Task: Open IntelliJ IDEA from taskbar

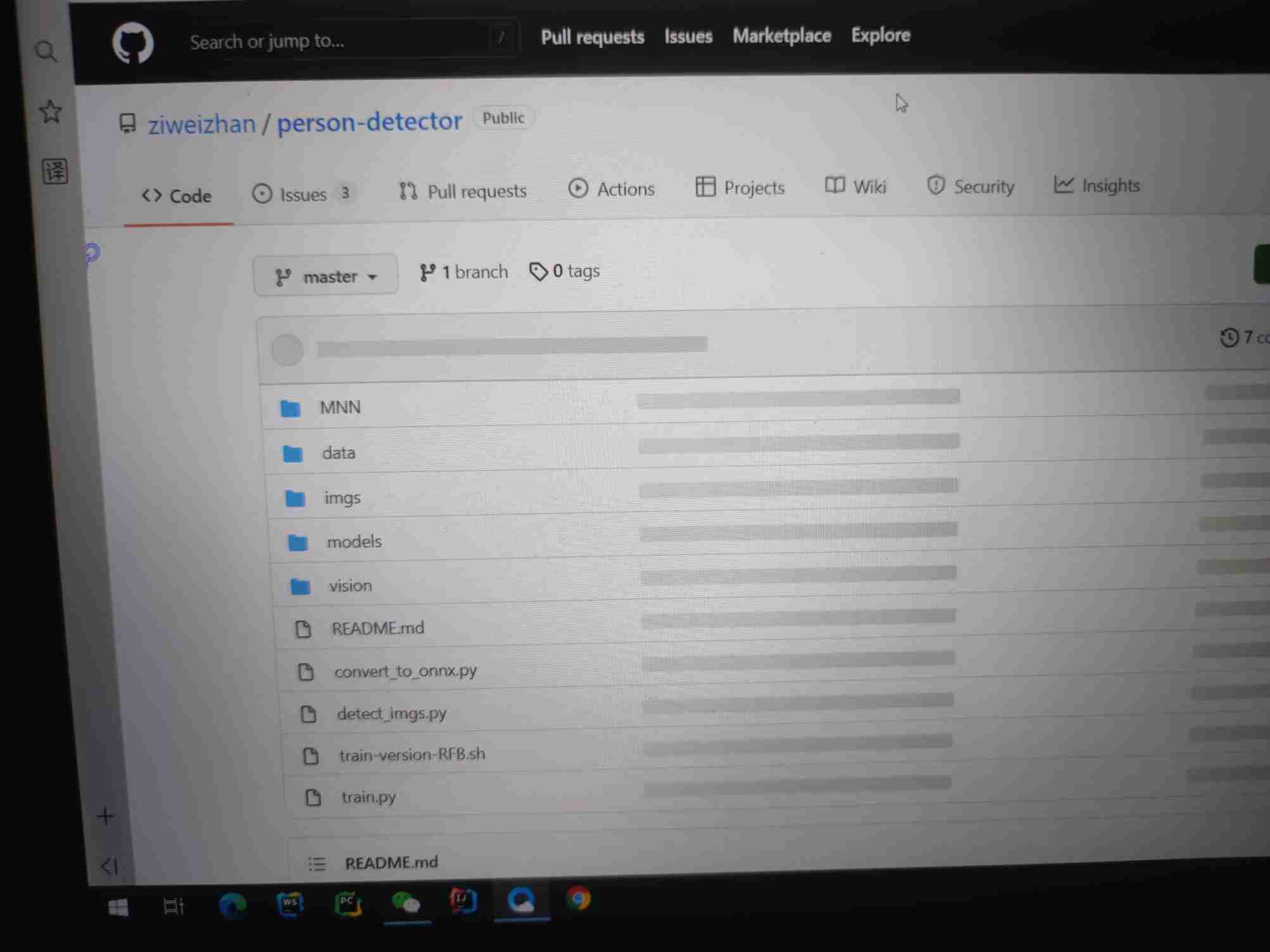Action: pos(463,901)
